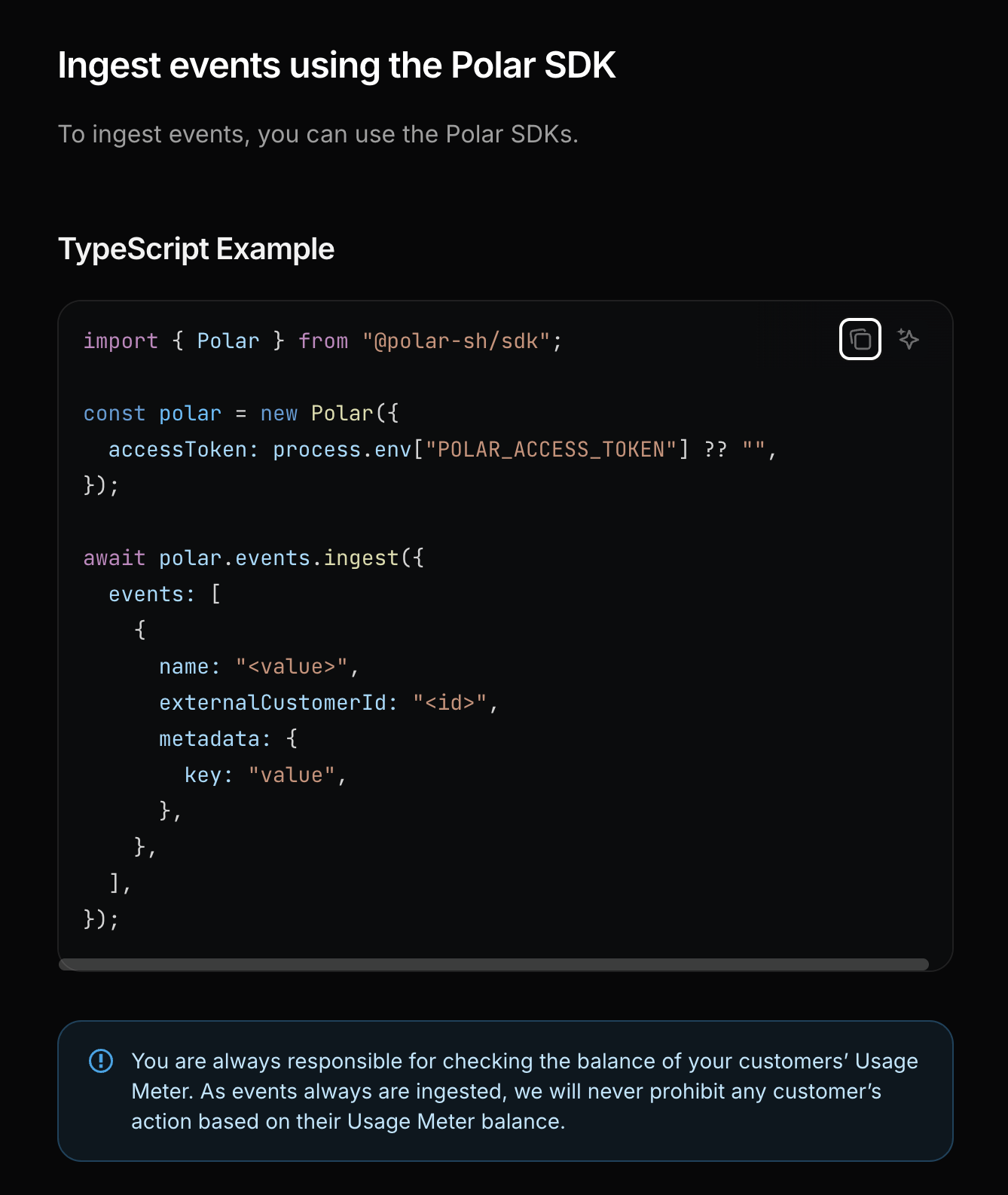Click the accessToken property in code
The height and width of the screenshot is (1195, 1008).
click(x=178, y=450)
